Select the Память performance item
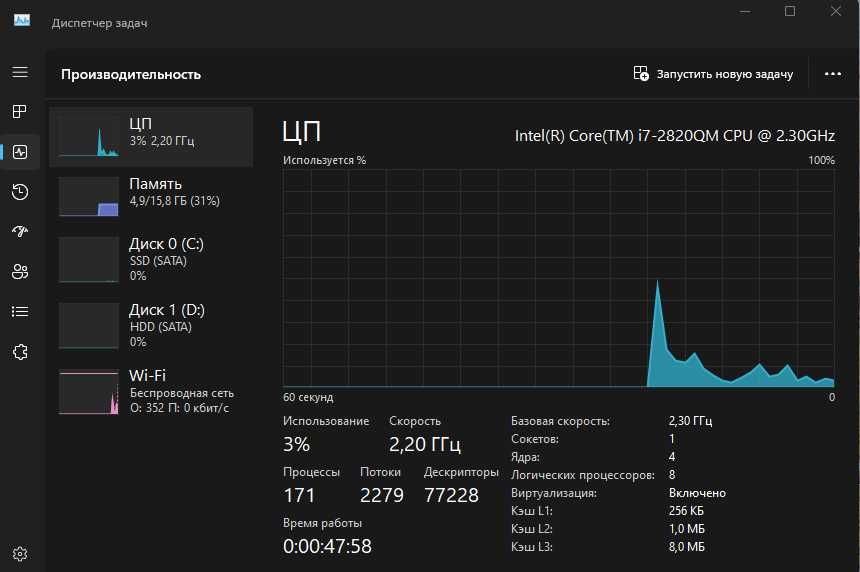Viewport: 860px width, 572px height. point(151,196)
